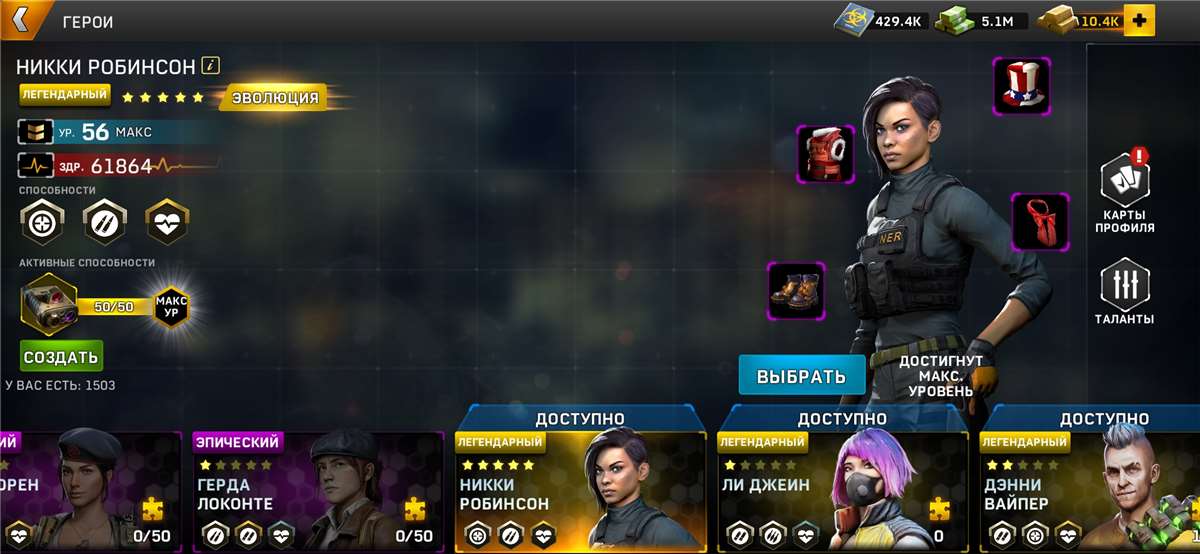
Task: Select the stars-and-stripes top hat item
Action: 1021,84
